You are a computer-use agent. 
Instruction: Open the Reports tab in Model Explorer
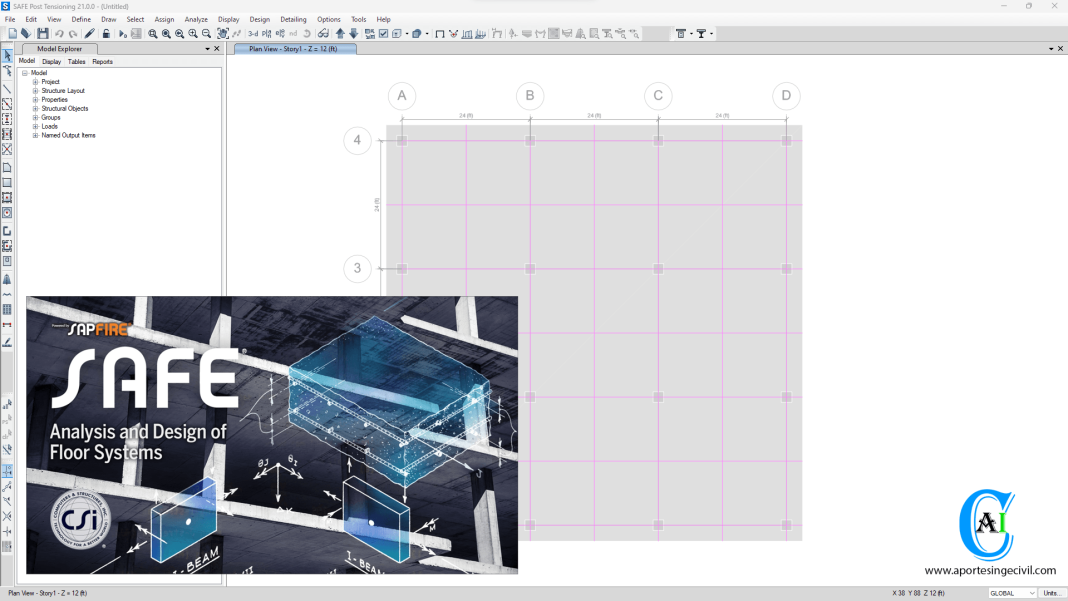click(102, 62)
